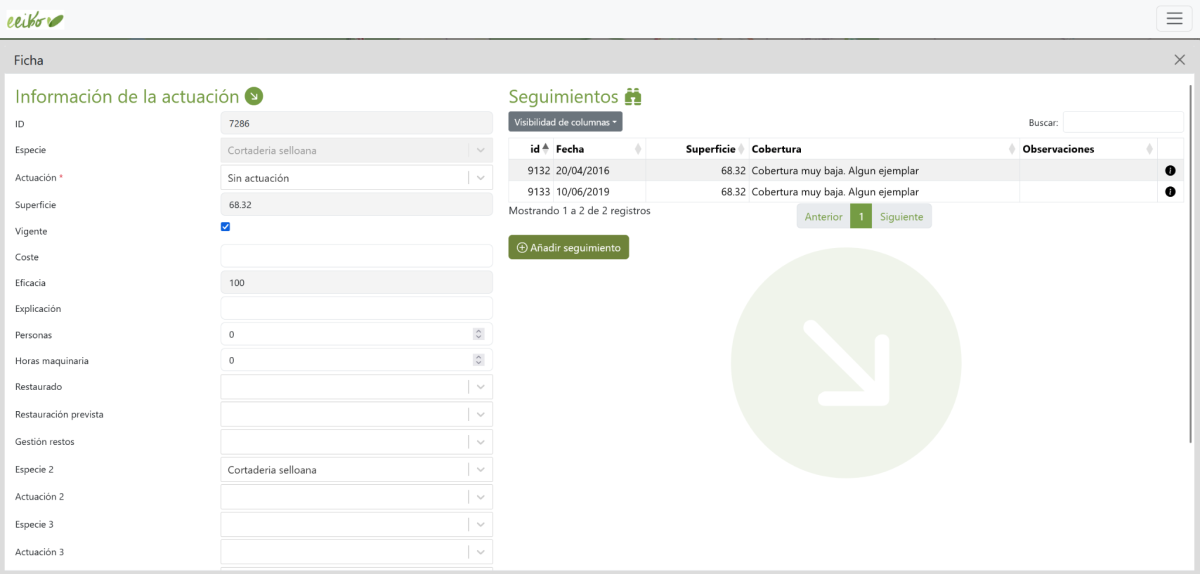Click 'Mostrando 1 a 2 de 2 registros' text
Image resolution: width=1200 pixels, height=574 pixels.
[580, 211]
